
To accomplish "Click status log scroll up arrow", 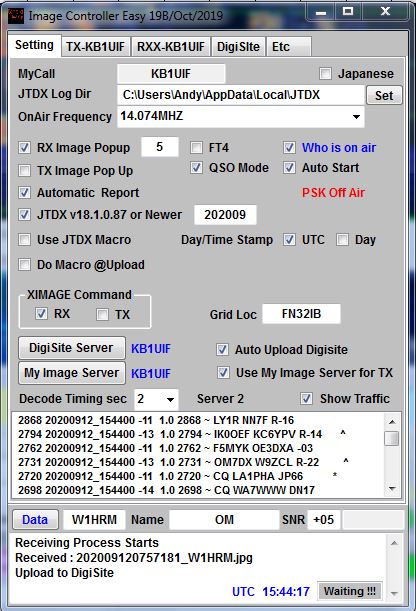I will [394, 543].
